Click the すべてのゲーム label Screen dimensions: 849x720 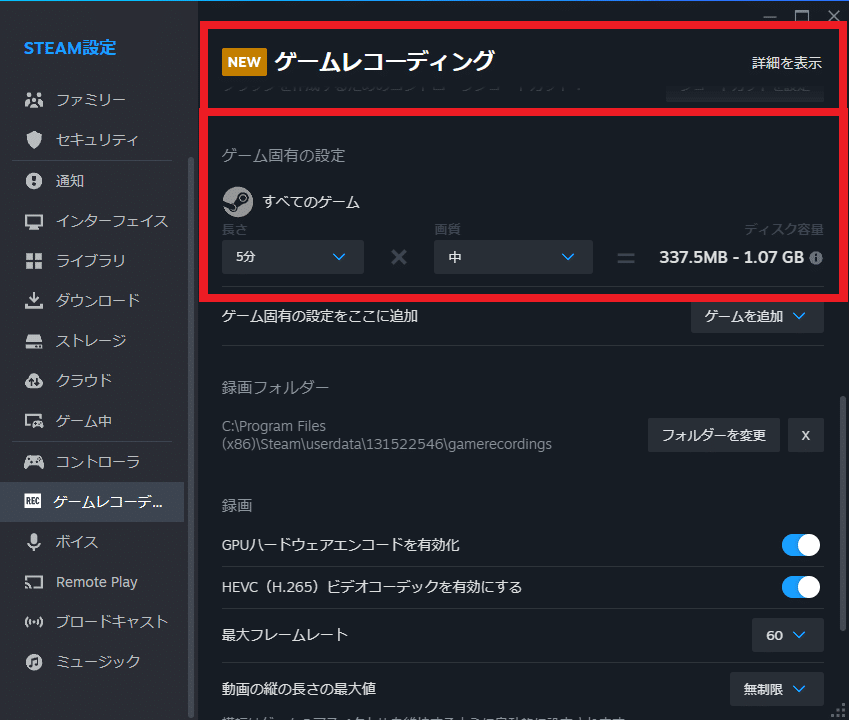click(311, 202)
